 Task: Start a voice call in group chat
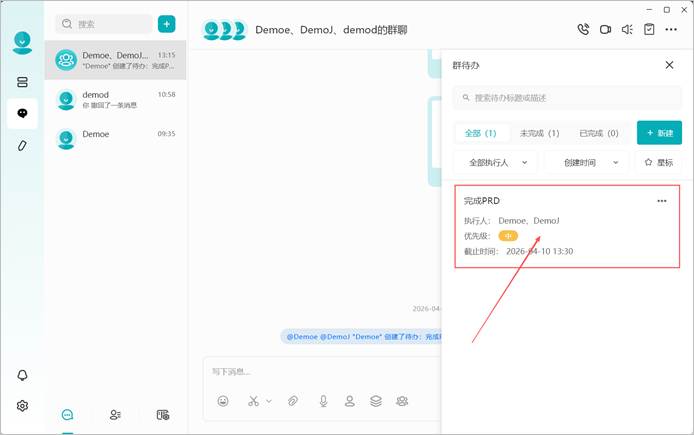point(583,30)
